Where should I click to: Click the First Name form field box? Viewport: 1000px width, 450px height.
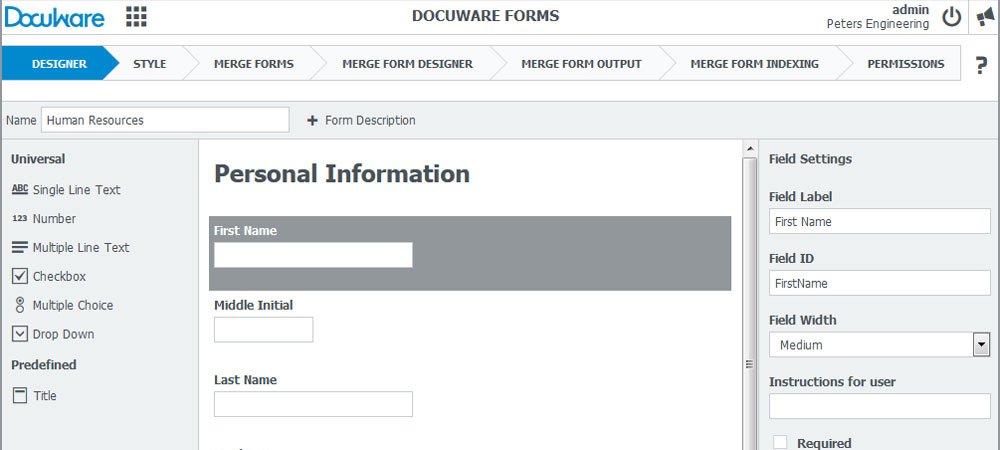pos(313,255)
